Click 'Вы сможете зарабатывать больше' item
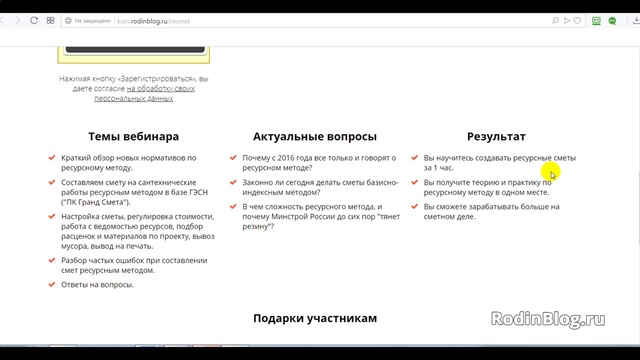The height and width of the screenshot is (360, 640). tap(491, 211)
